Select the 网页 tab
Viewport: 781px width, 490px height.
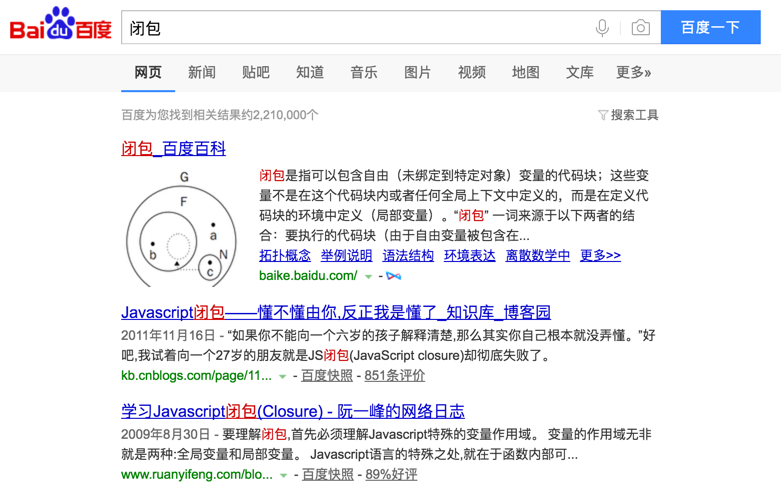[x=148, y=73]
